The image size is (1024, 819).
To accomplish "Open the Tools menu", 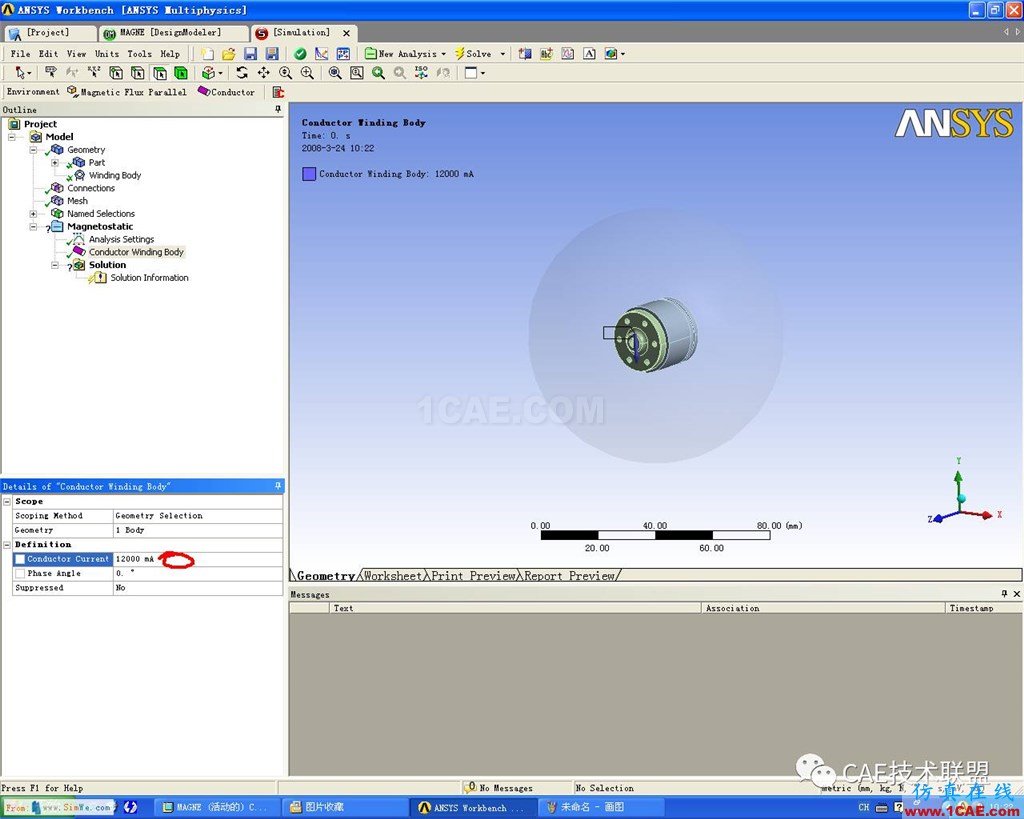I will 139,54.
